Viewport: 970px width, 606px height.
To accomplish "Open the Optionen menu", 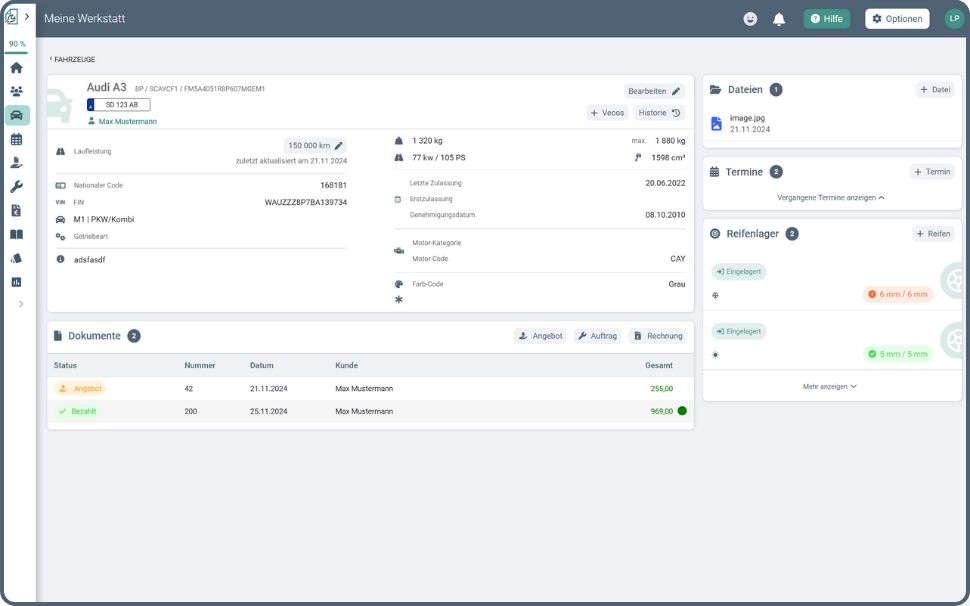I will 897,19.
